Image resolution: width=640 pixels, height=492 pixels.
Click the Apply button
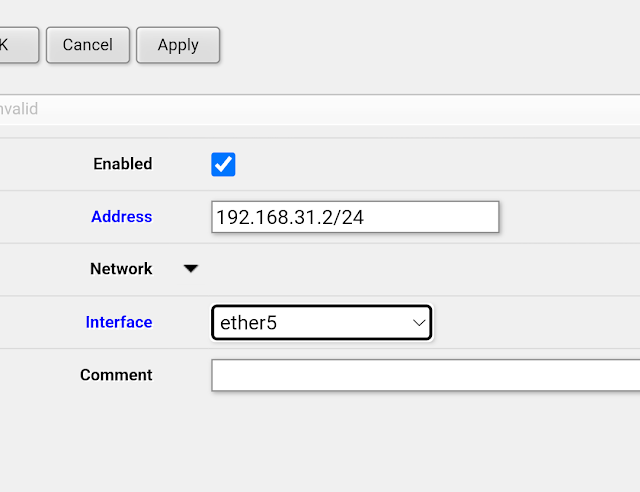tap(178, 45)
